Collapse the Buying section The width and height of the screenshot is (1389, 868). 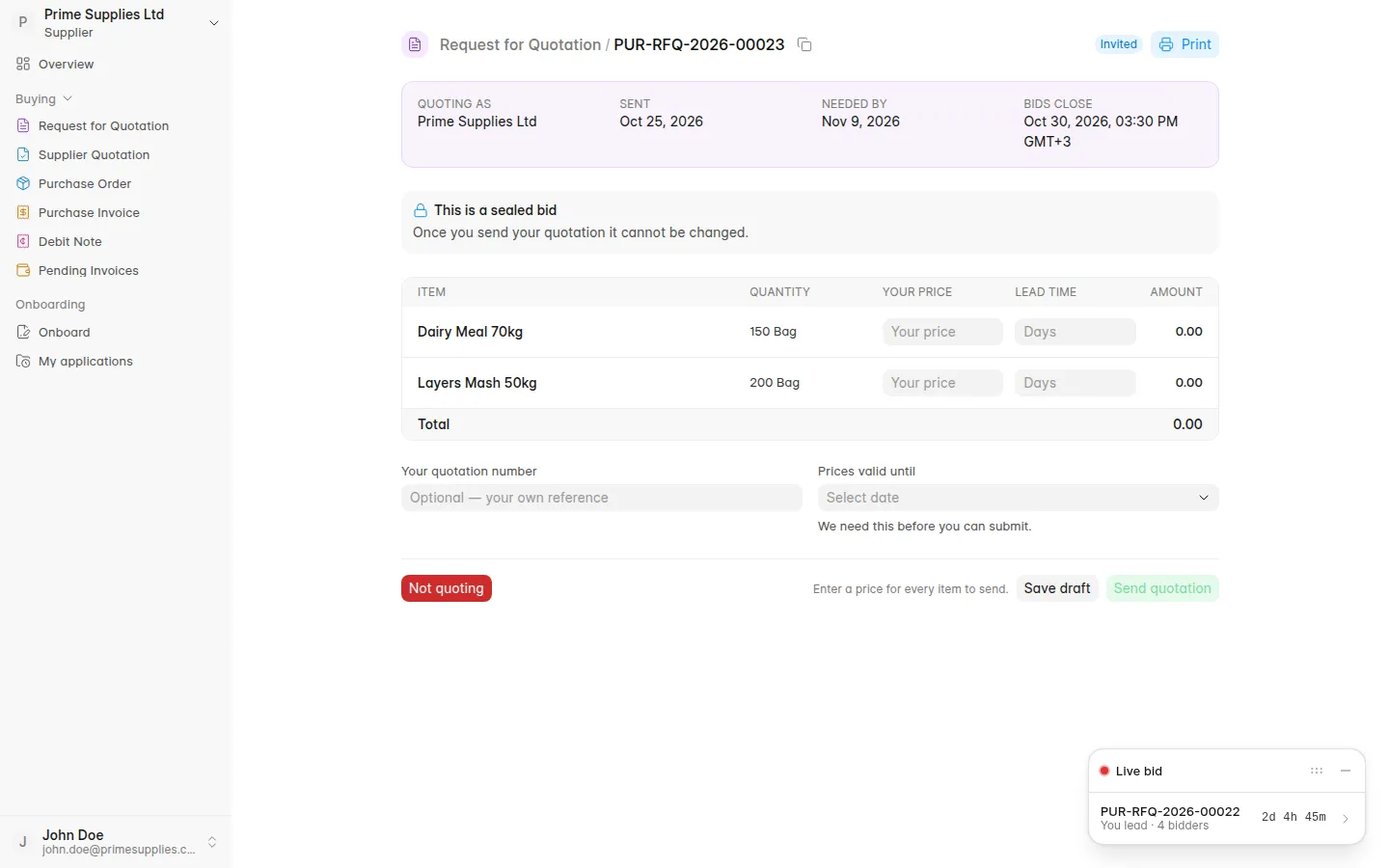(x=43, y=98)
